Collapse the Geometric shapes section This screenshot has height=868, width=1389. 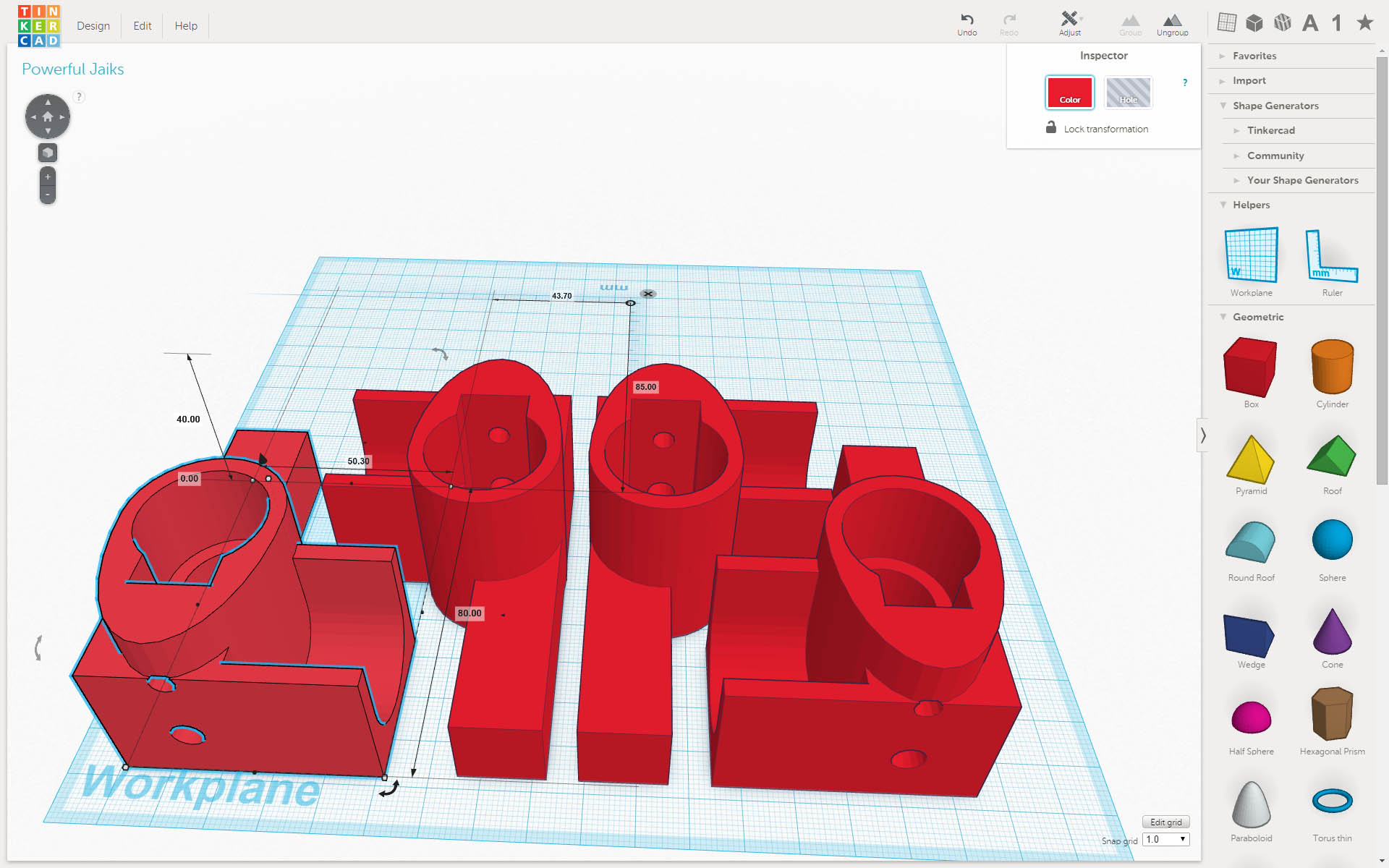[1257, 317]
